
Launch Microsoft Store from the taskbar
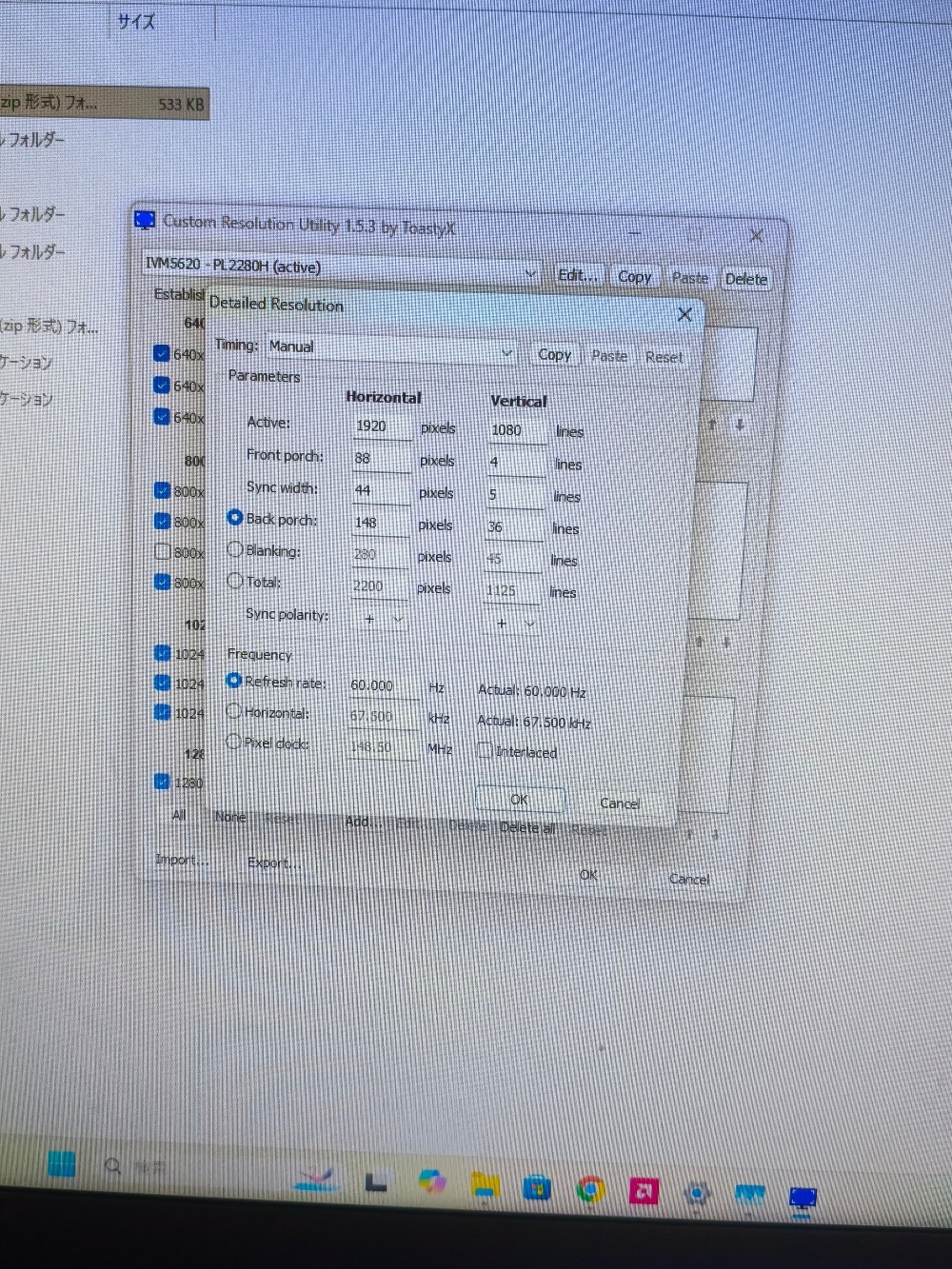pyautogui.click(x=537, y=1187)
